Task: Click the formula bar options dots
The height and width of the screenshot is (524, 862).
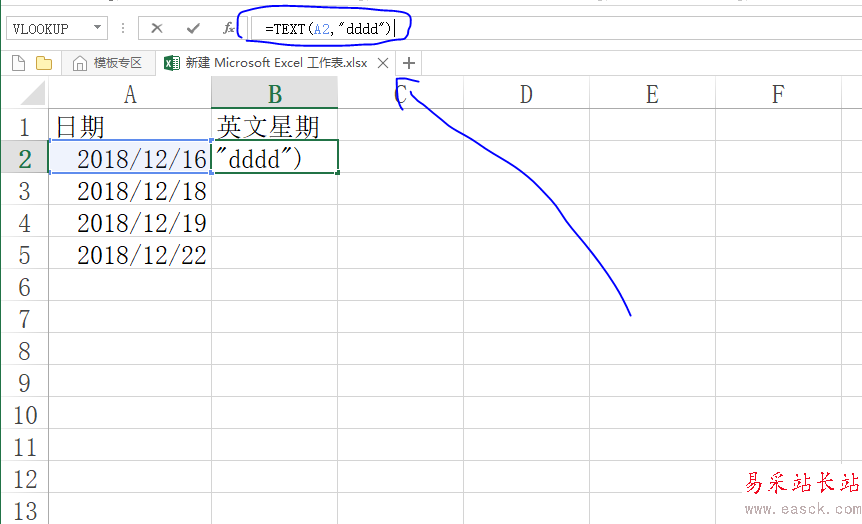Action: click(x=123, y=28)
